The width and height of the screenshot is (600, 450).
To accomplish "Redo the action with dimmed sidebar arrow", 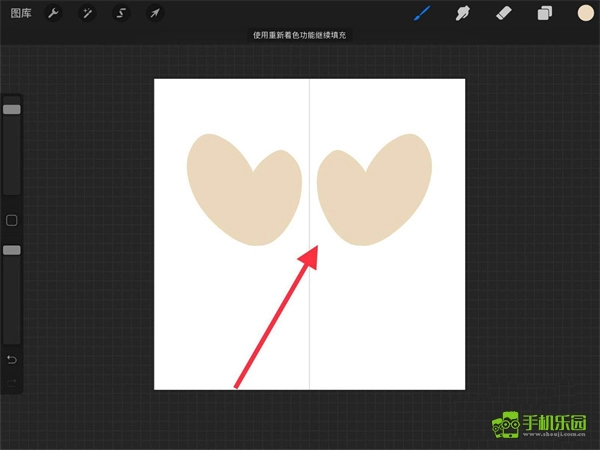I will click(x=12, y=382).
